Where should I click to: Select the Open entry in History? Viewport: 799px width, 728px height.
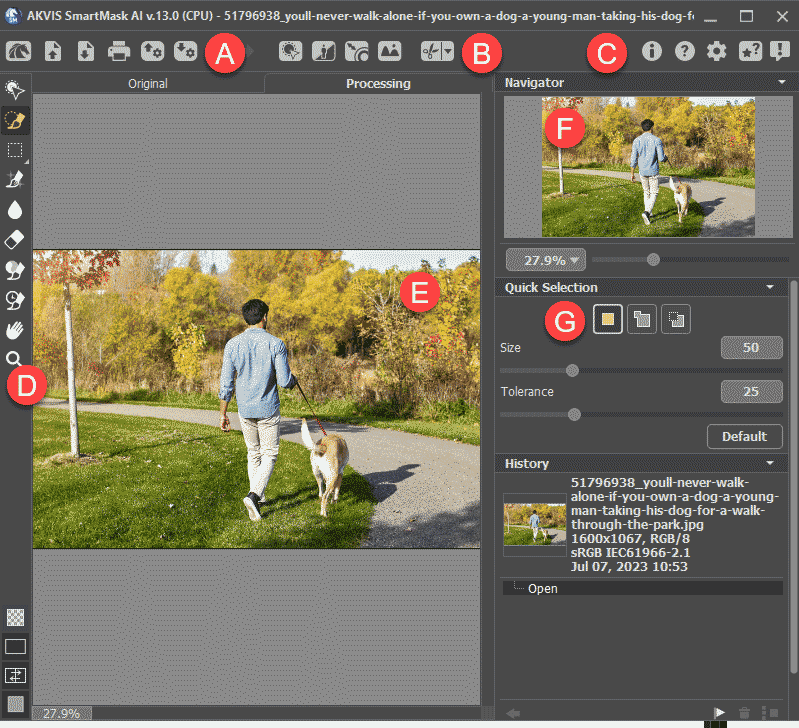542,588
